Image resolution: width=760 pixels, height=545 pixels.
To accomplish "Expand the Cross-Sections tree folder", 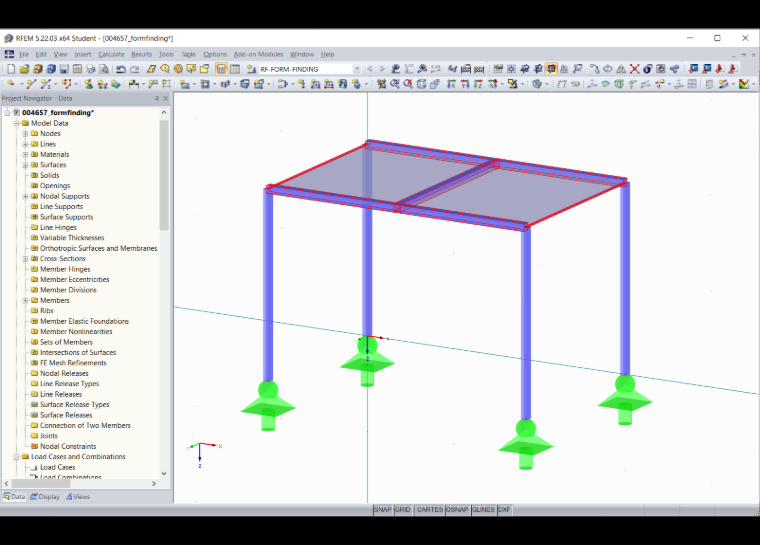I will click(25, 258).
